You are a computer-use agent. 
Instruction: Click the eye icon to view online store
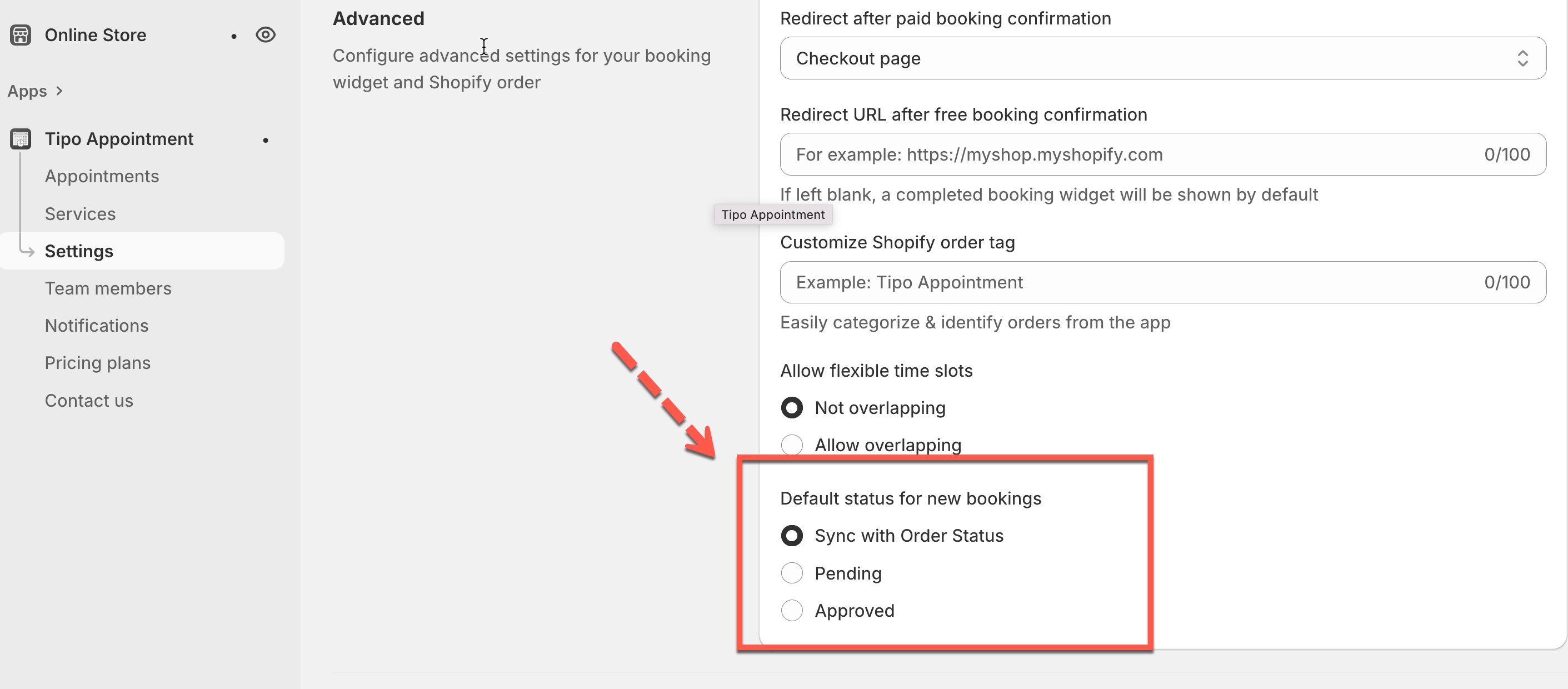tap(266, 36)
